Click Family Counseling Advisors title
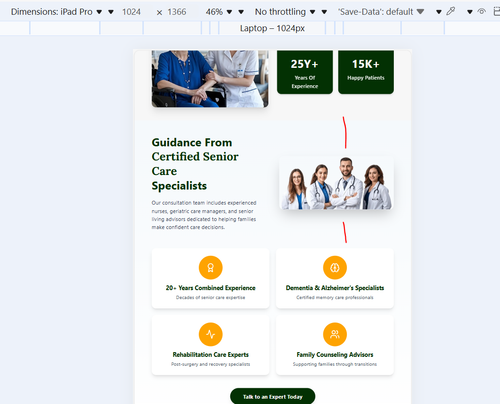This screenshot has width=500, height=404. tap(335, 354)
